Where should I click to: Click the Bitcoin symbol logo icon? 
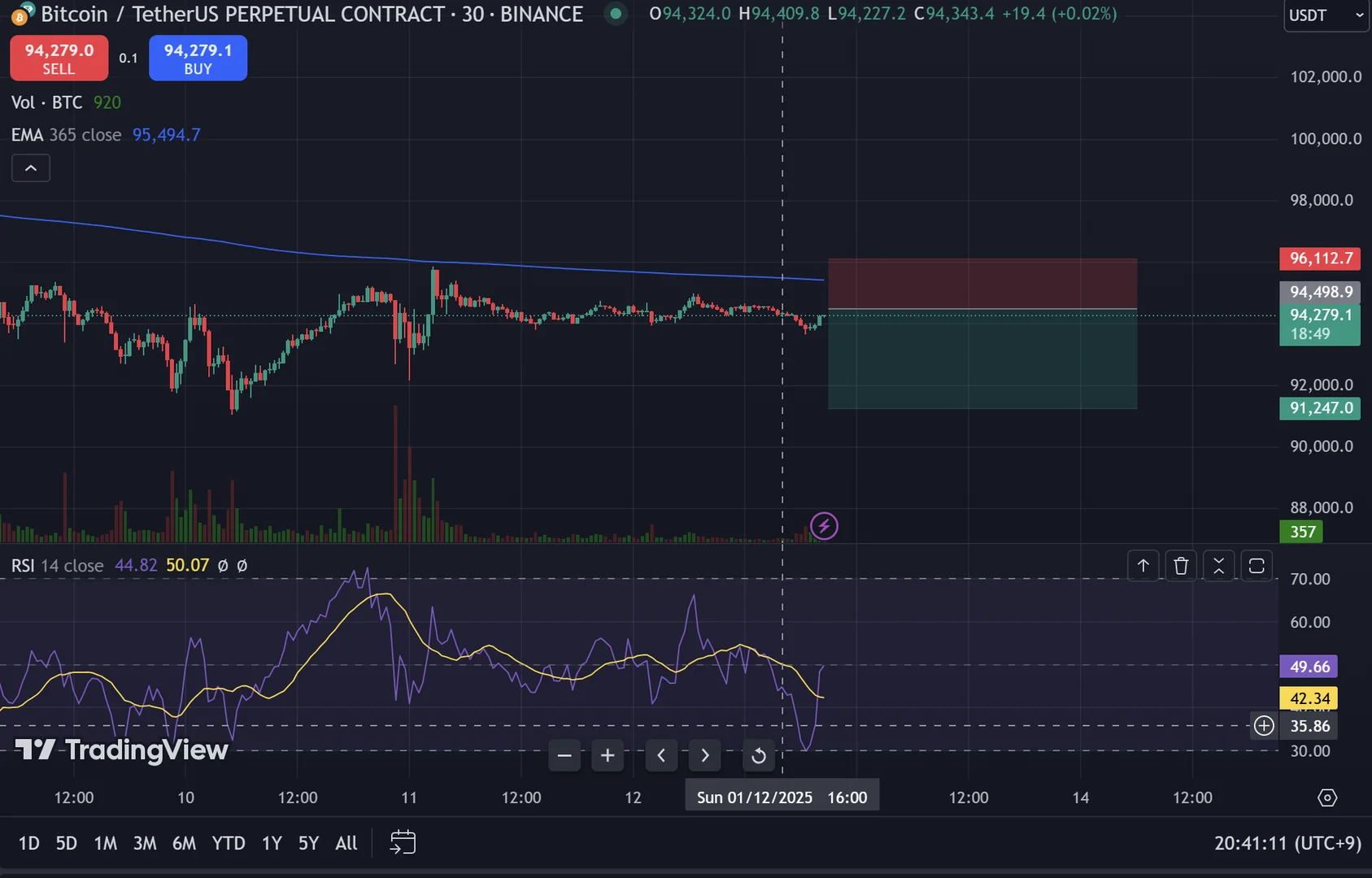pos(22,14)
